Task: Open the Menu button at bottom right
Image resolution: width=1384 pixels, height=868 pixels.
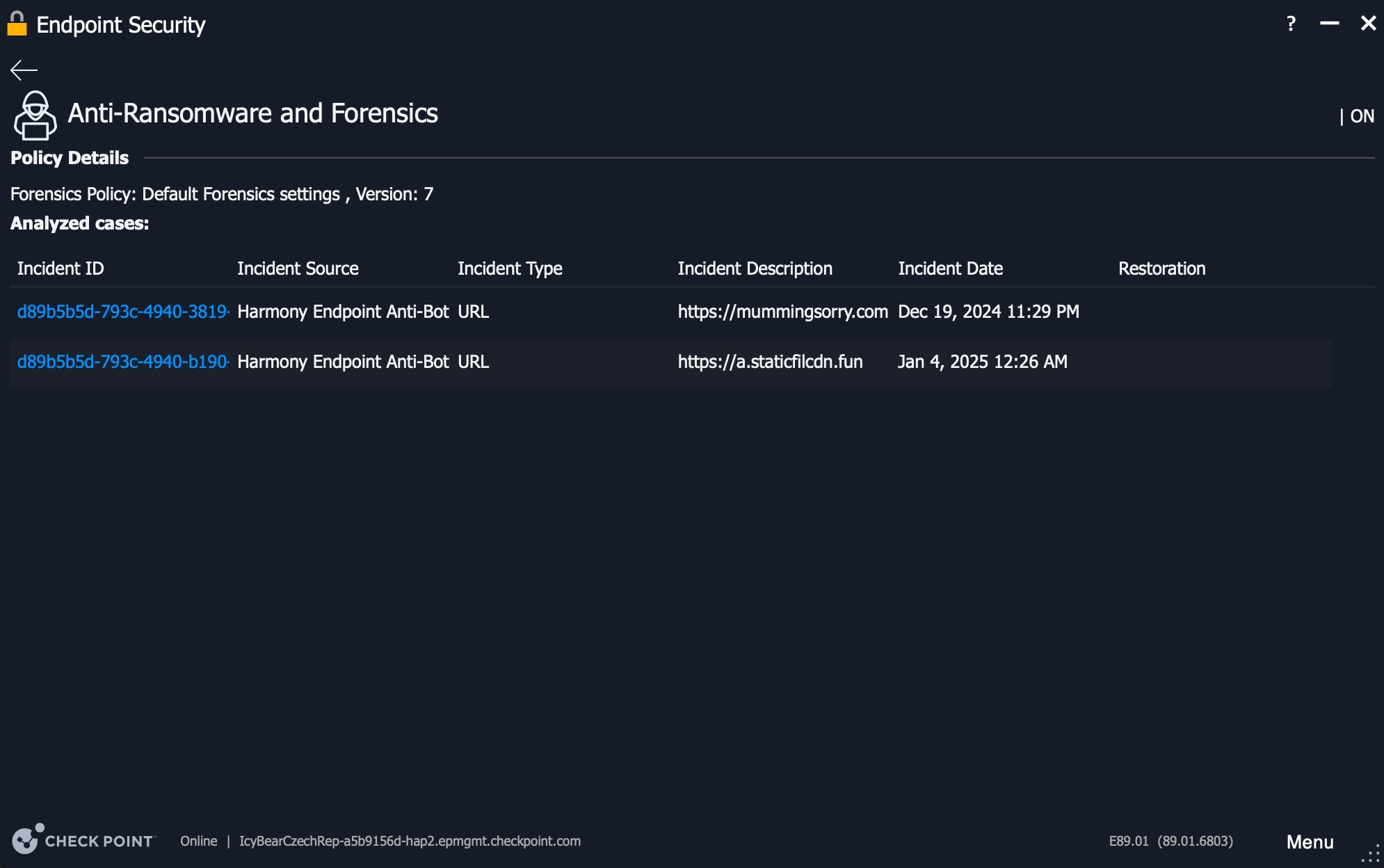Action: tap(1310, 842)
